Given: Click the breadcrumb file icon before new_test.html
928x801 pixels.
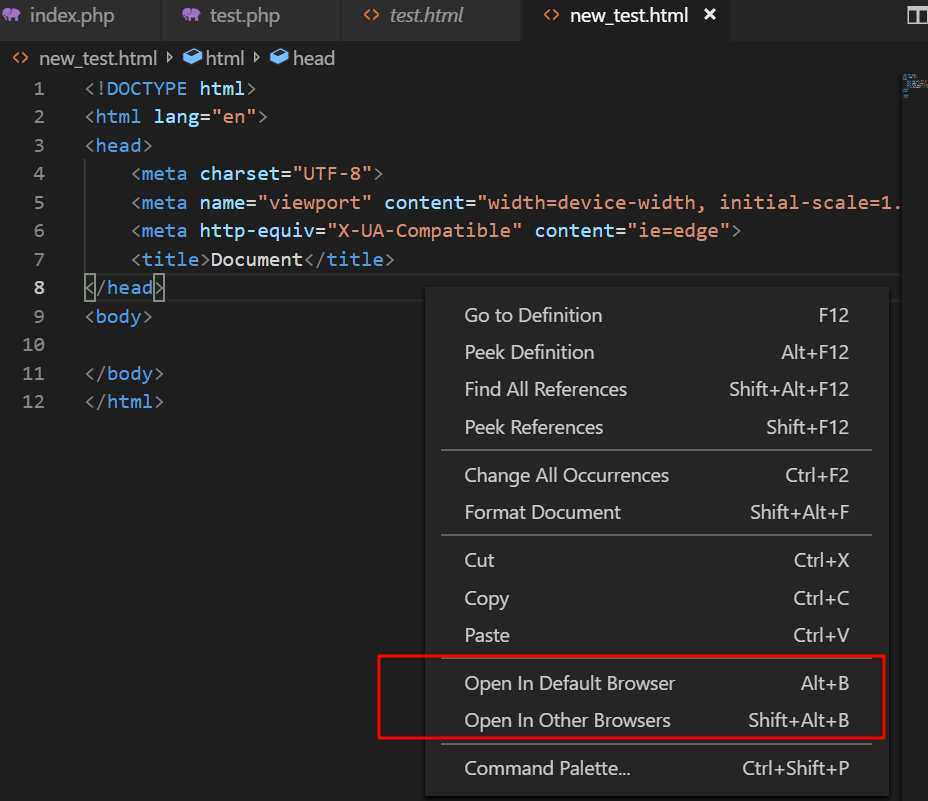Looking at the screenshot, I should [21, 58].
